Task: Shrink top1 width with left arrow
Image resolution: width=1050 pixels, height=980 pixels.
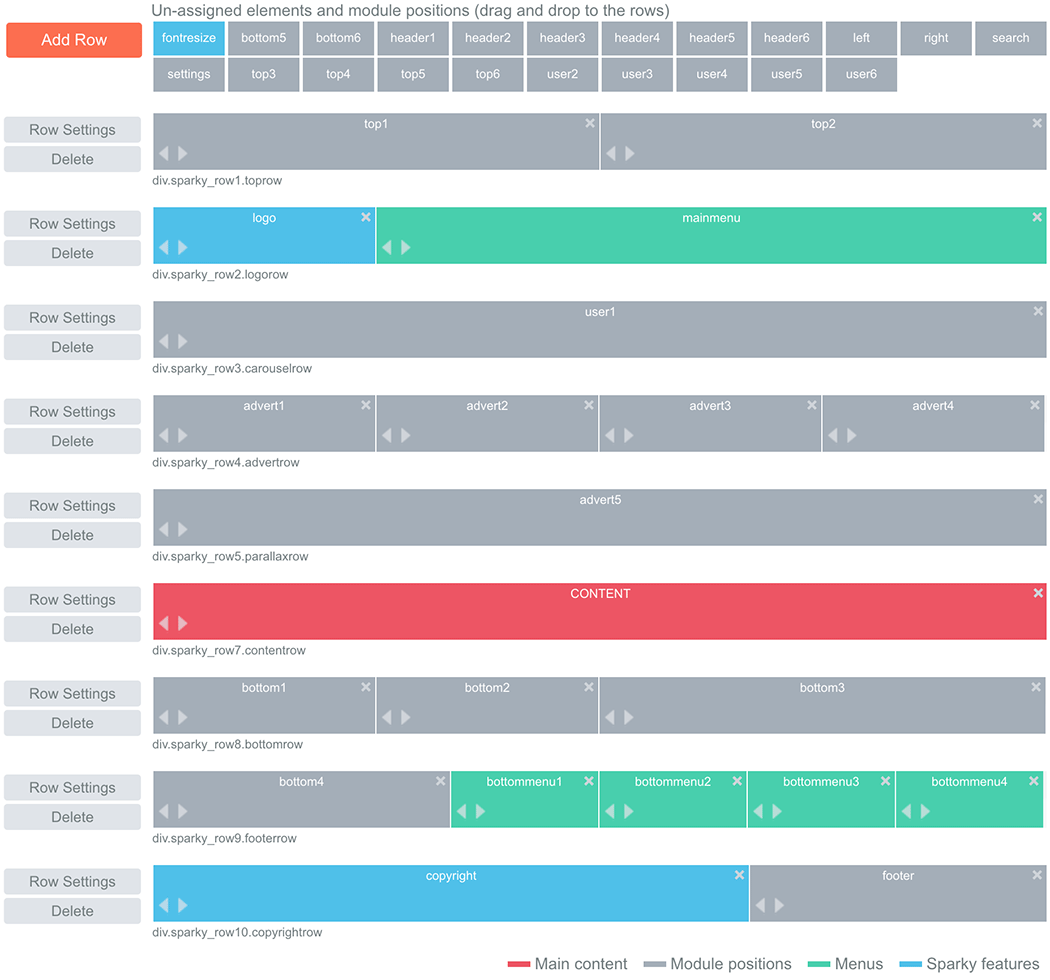Action: tap(164, 153)
